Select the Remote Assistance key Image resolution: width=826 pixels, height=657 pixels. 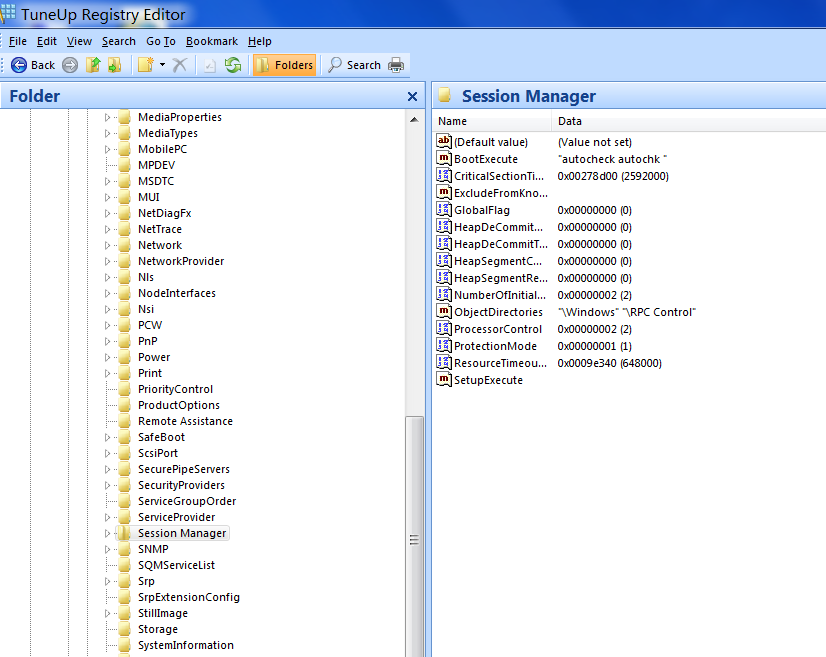tap(185, 421)
